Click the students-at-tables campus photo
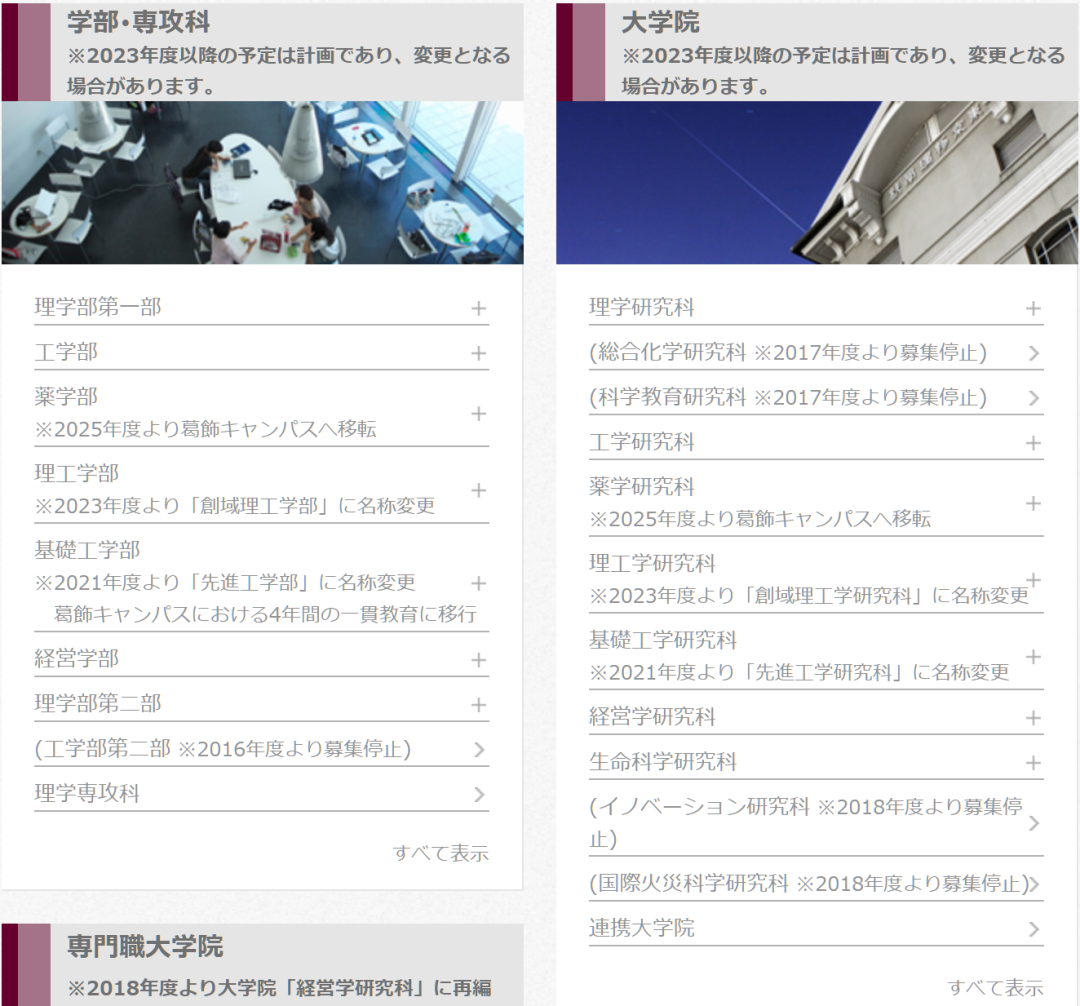 tap(262, 182)
